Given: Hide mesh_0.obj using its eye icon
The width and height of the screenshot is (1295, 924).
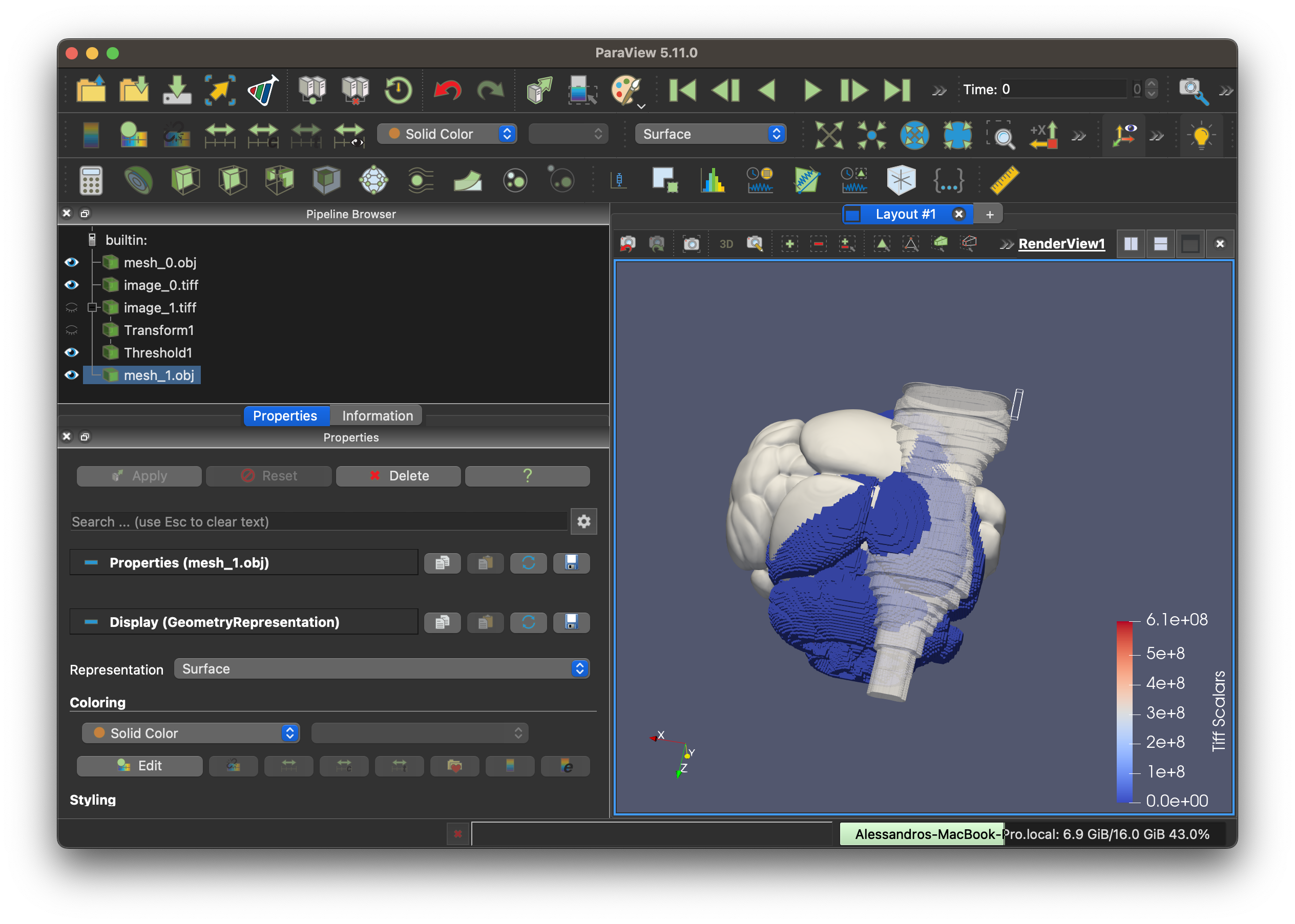Looking at the screenshot, I should click(72, 262).
